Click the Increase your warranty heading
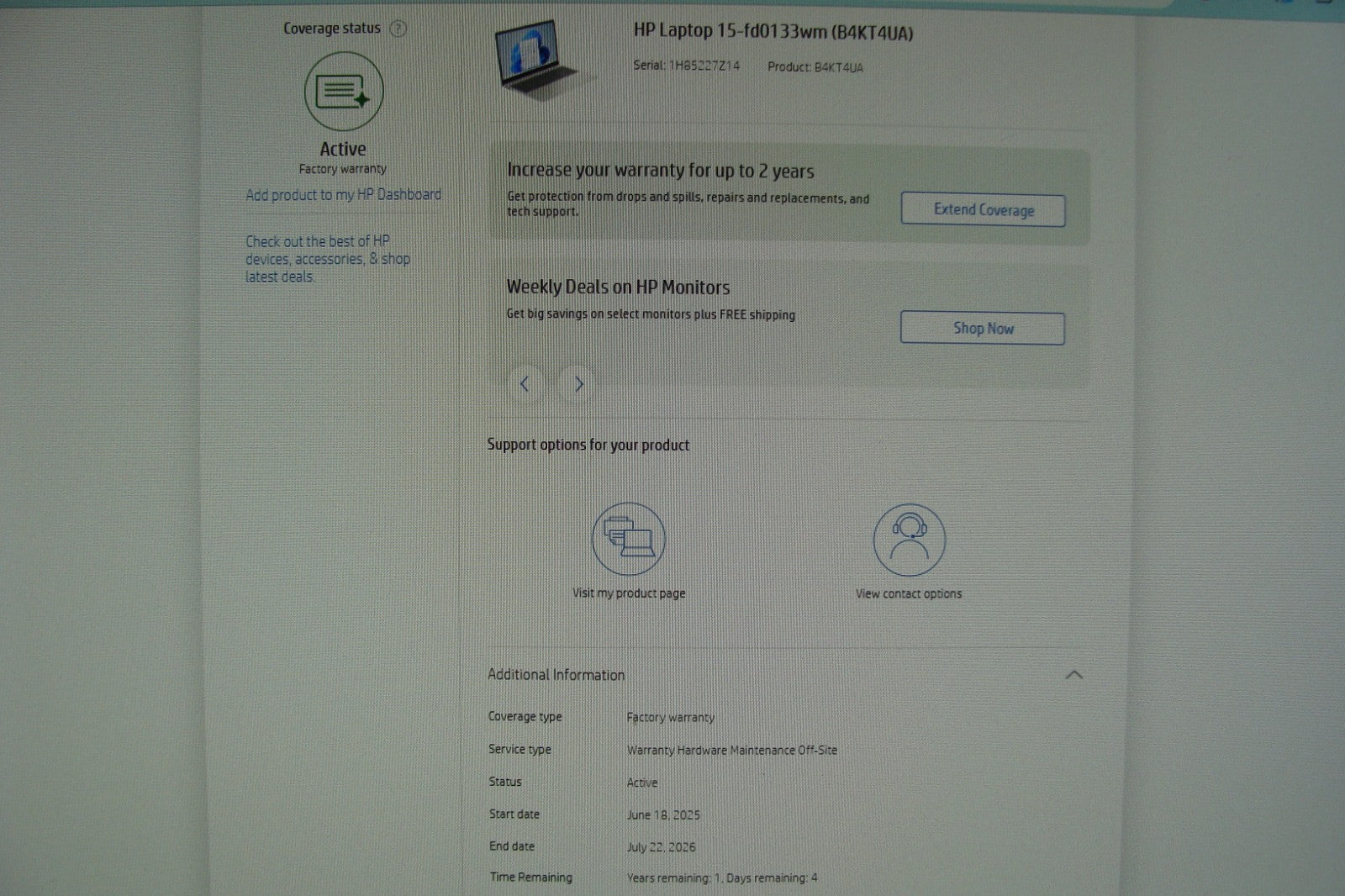The width and height of the screenshot is (1345, 896). click(660, 171)
